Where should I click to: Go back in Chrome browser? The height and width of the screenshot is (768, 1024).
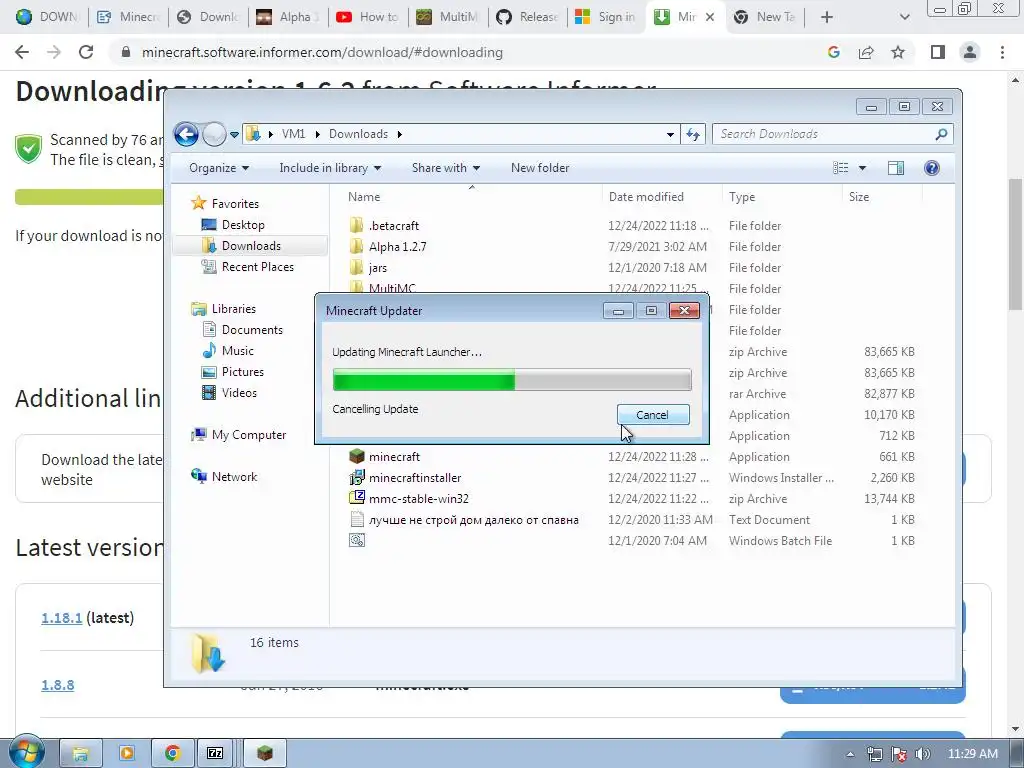coord(22,52)
